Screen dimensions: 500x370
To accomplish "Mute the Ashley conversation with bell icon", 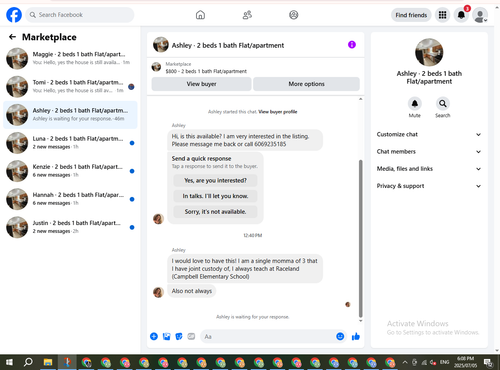I will (415, 104).
